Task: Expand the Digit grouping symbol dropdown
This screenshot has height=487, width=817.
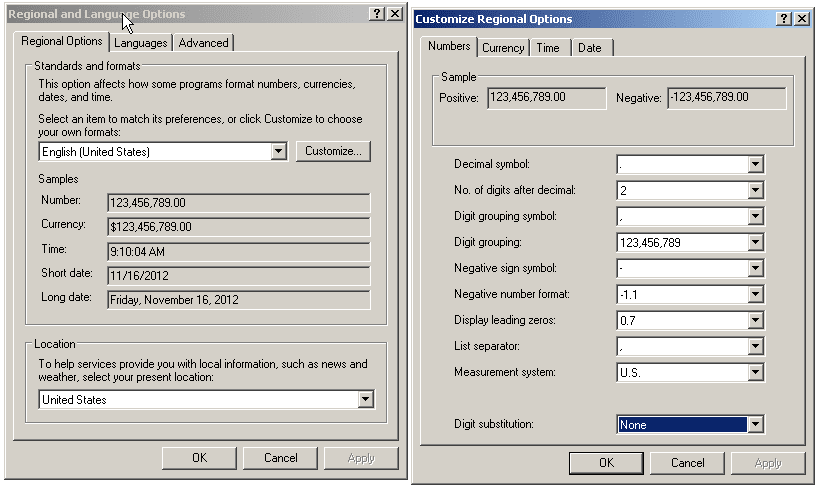Action: [755, 217]
